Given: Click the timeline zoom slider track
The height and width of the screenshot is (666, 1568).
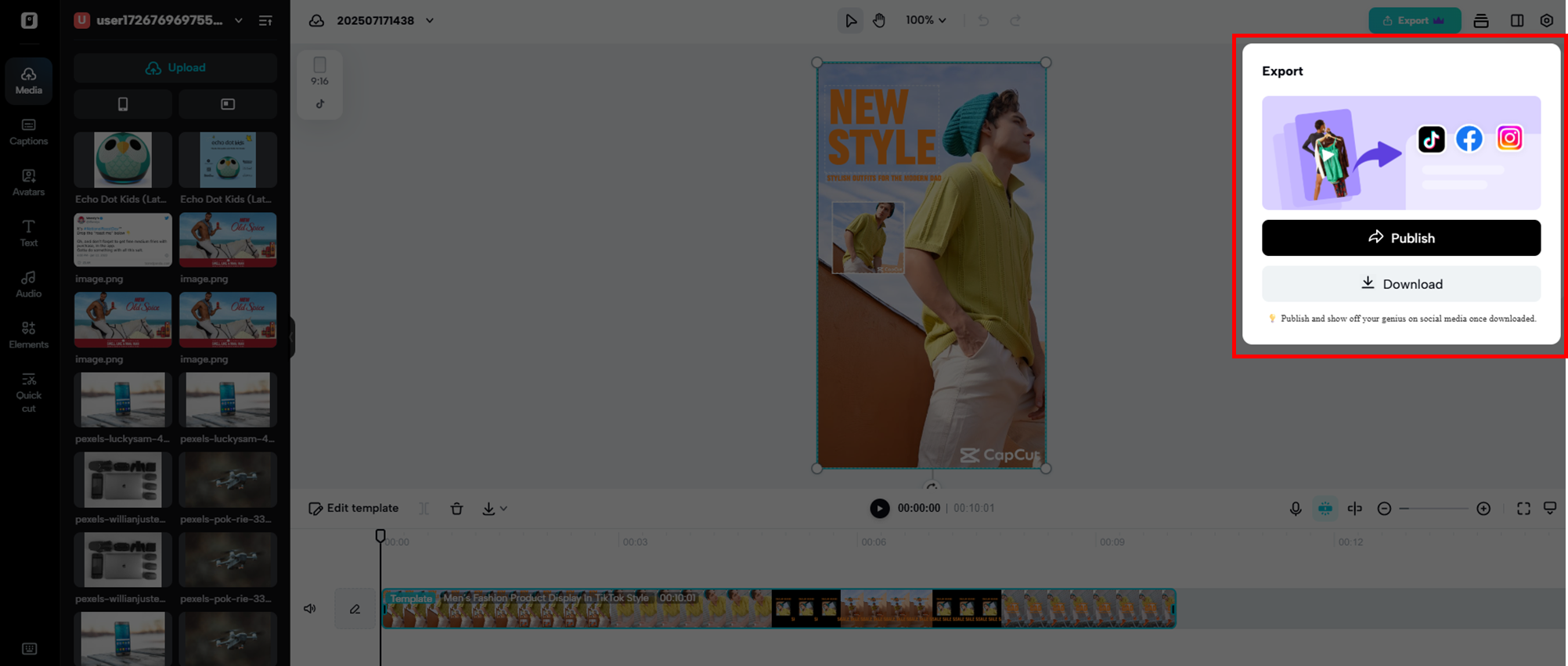Looking at the screenshot, I should pyautogui.click(x=1434, y=509).
